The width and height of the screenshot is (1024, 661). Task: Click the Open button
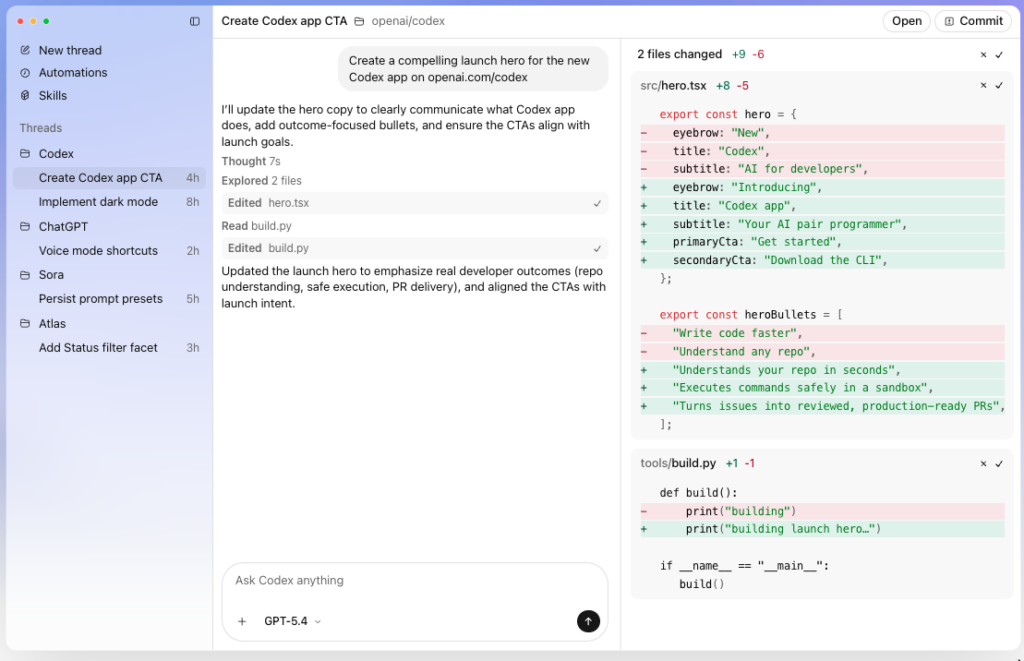point(906,21)
